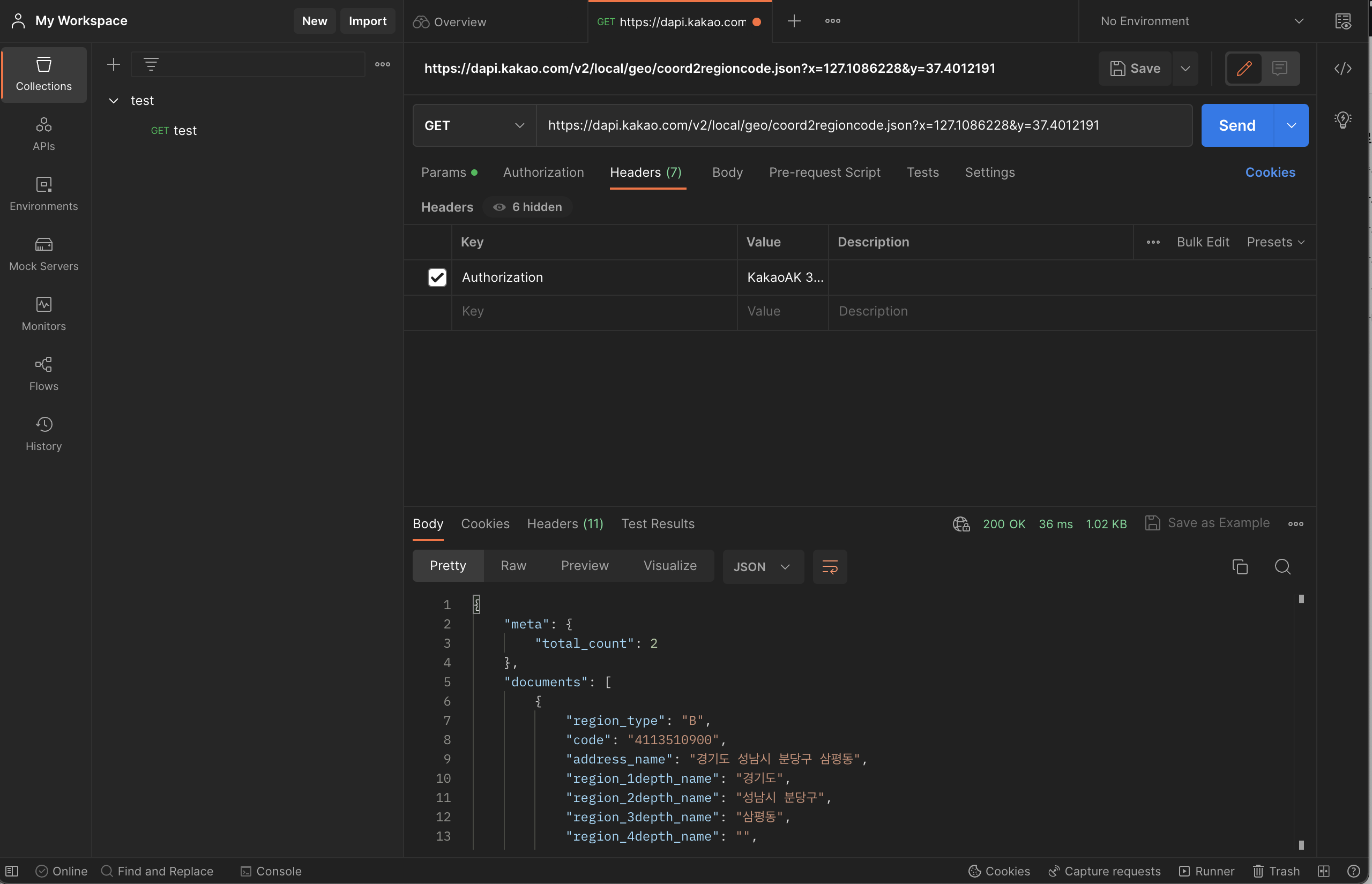Collapse the test collection

[x=114, y=101]
